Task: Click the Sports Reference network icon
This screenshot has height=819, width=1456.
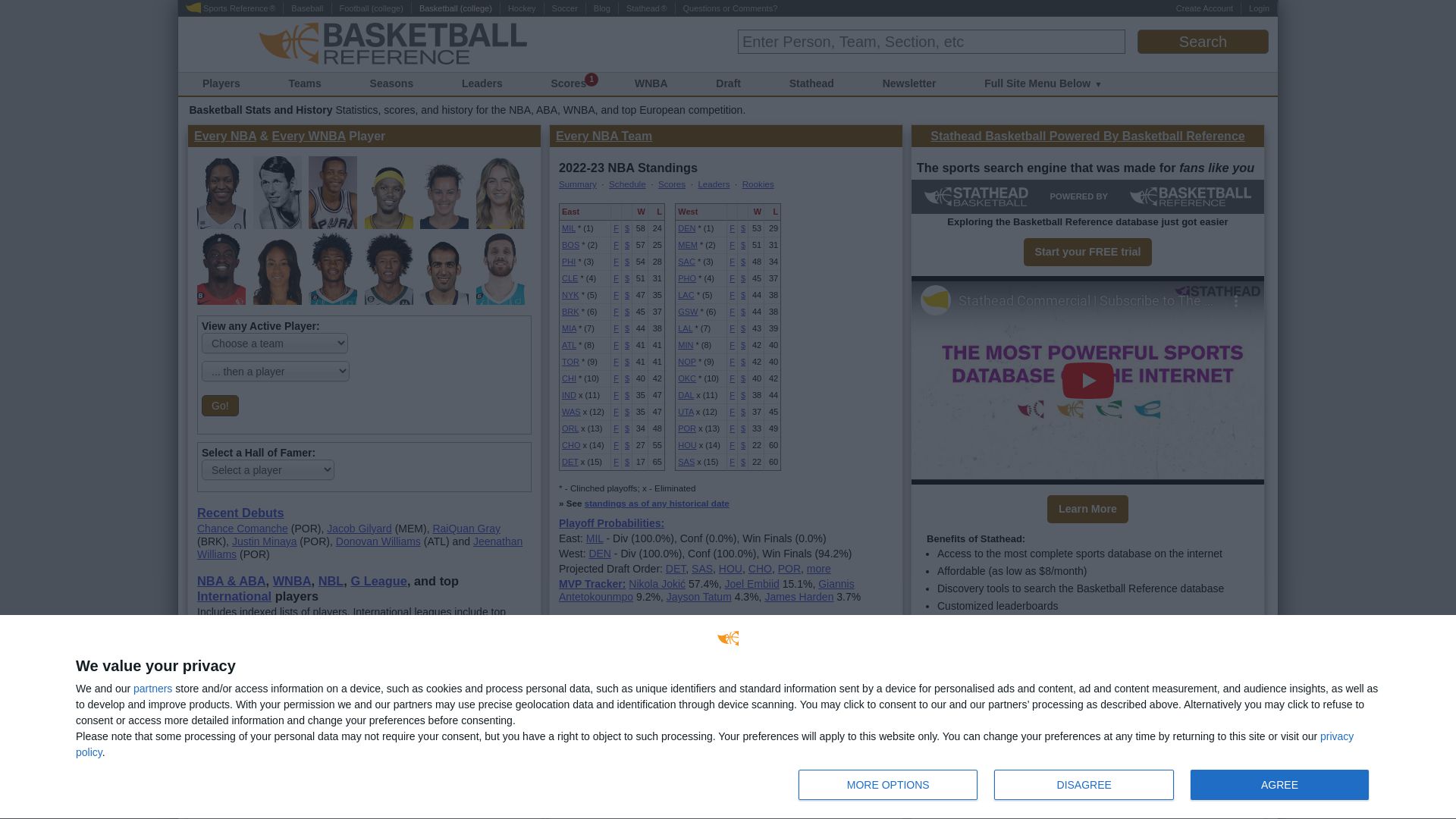Action: click(192, 8)
